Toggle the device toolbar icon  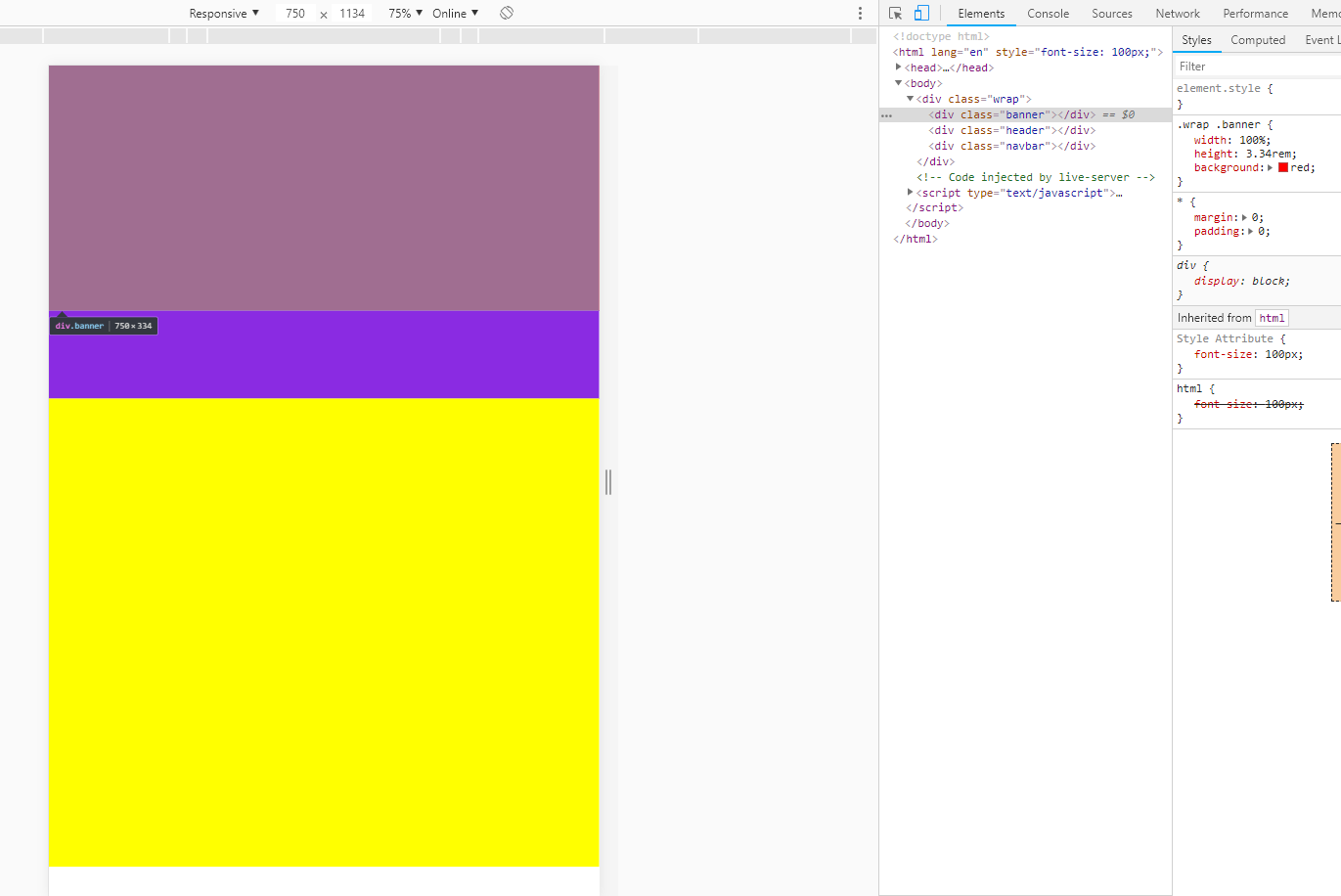[921, 13]
